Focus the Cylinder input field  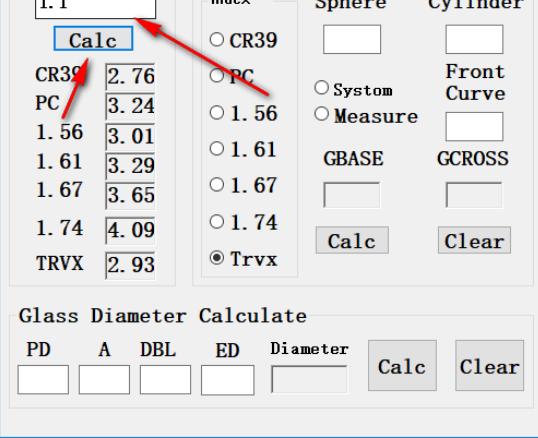[x=474, y=39]
